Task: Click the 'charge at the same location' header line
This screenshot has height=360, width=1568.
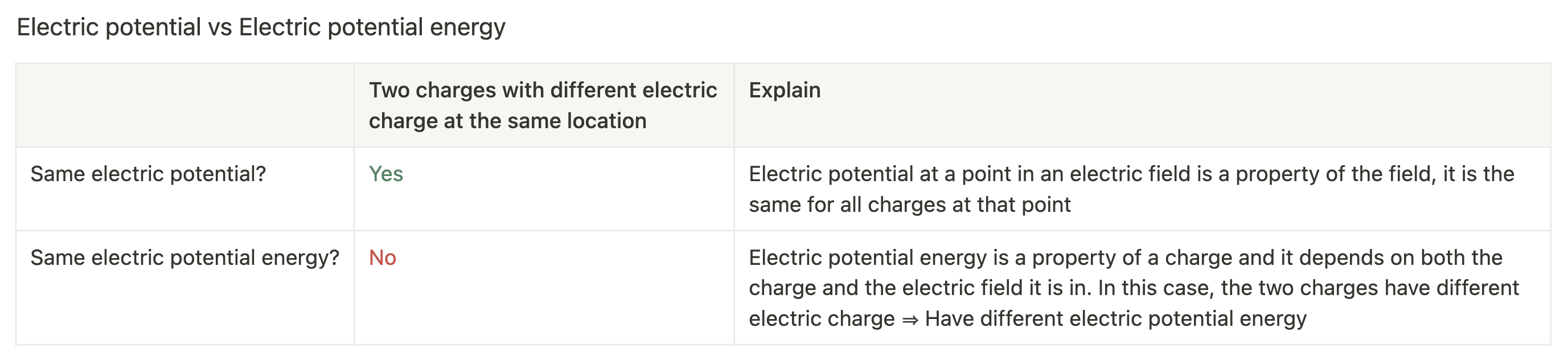Action: point(507,121)
